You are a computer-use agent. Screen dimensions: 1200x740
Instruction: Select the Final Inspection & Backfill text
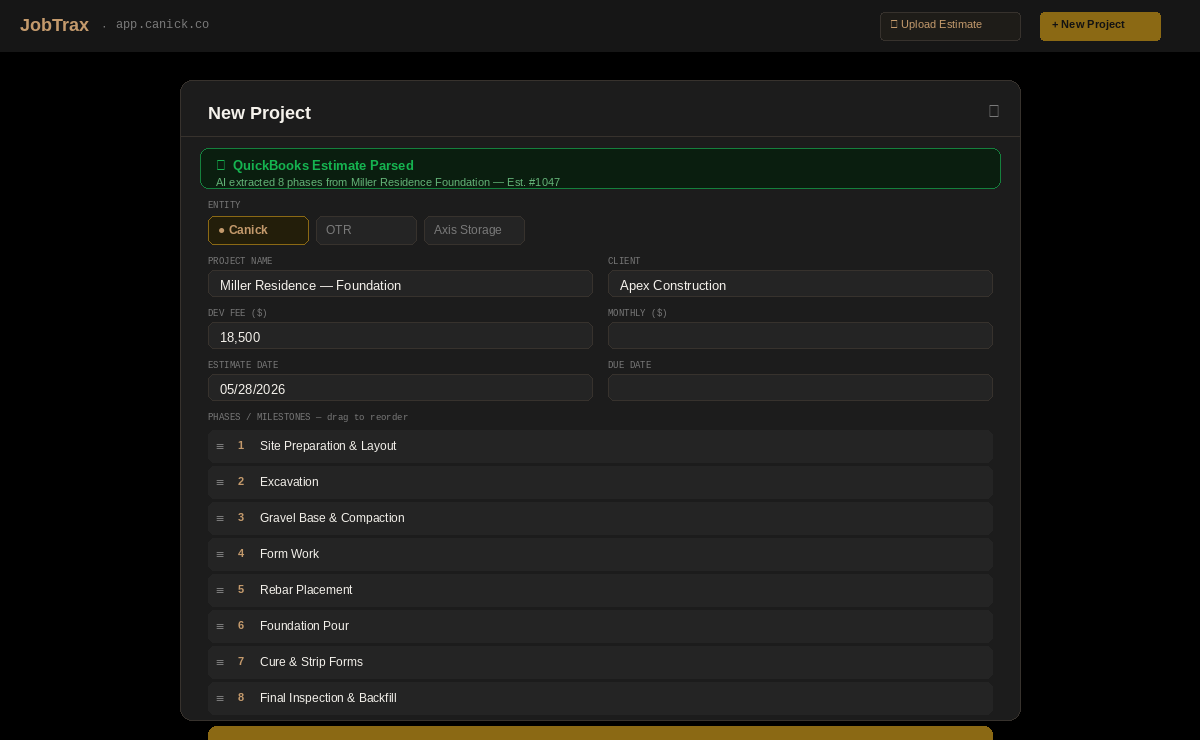pos(328,698)
